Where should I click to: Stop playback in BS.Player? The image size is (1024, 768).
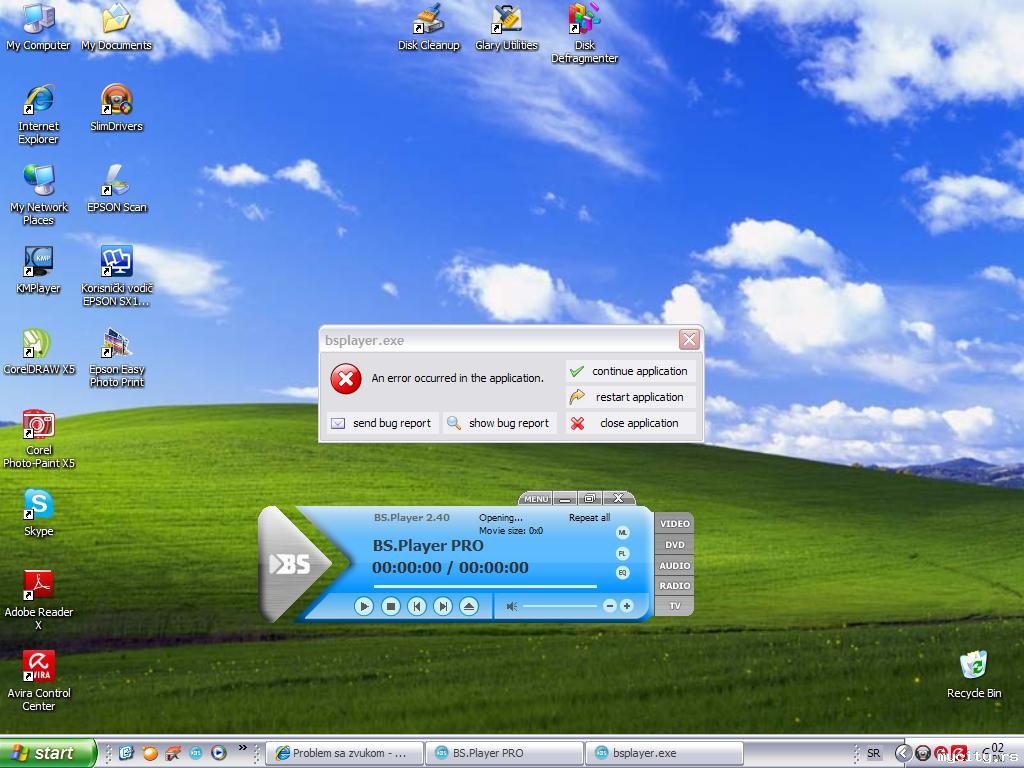391,607
